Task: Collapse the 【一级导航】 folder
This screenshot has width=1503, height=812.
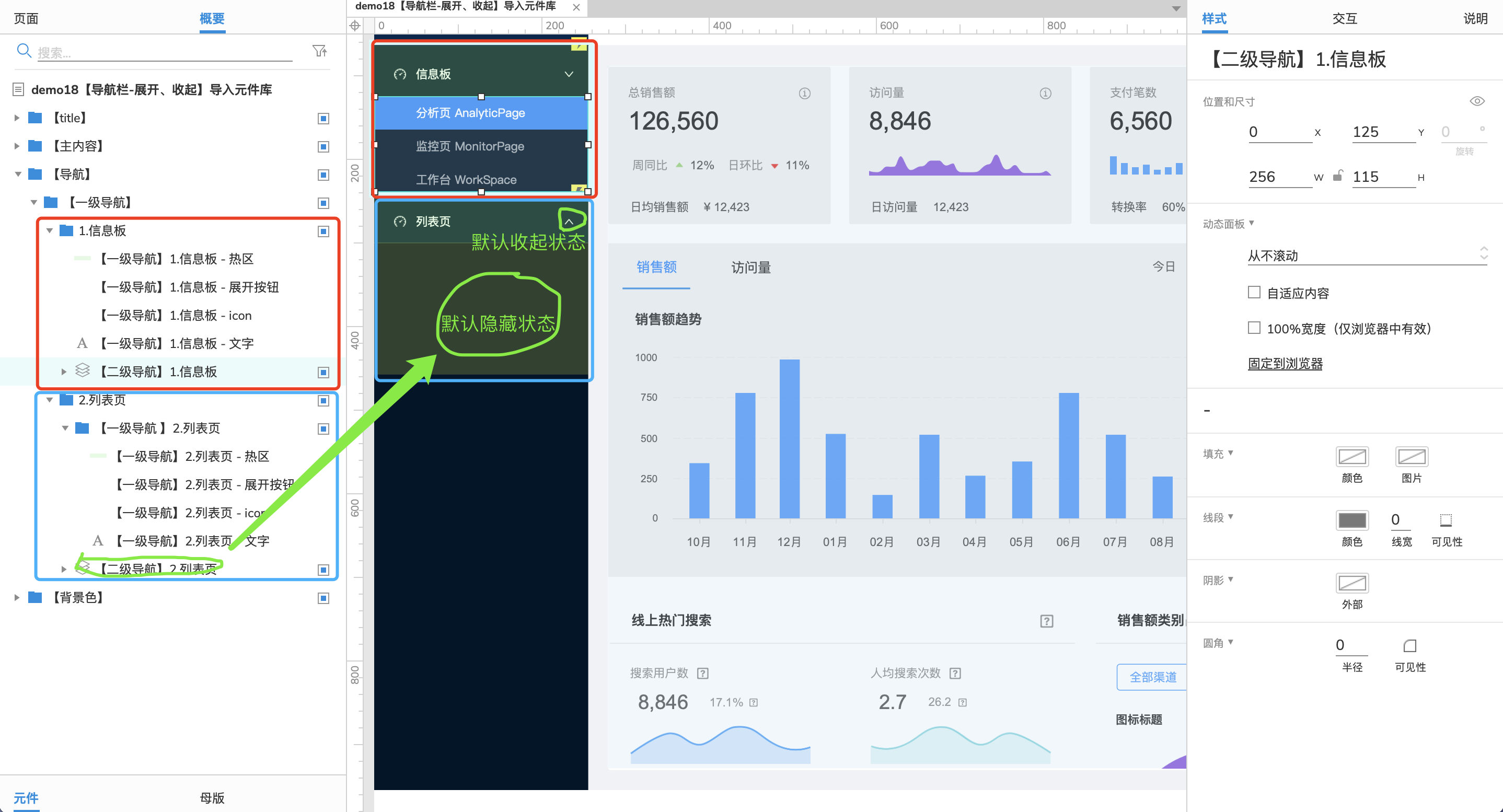Action: [x=34, y=202]
